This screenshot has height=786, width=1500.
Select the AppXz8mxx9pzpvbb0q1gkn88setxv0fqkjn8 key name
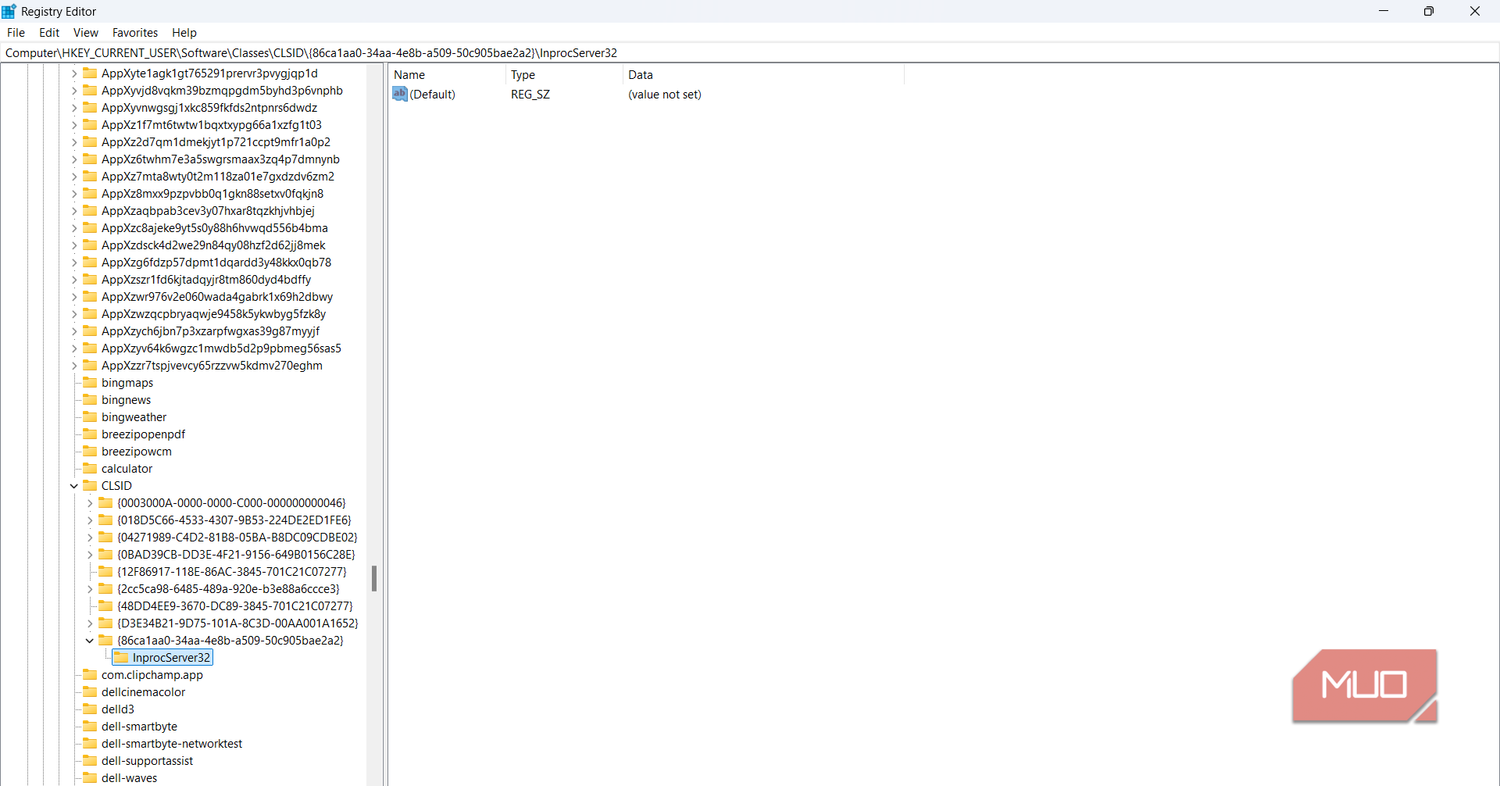(212, 193)
